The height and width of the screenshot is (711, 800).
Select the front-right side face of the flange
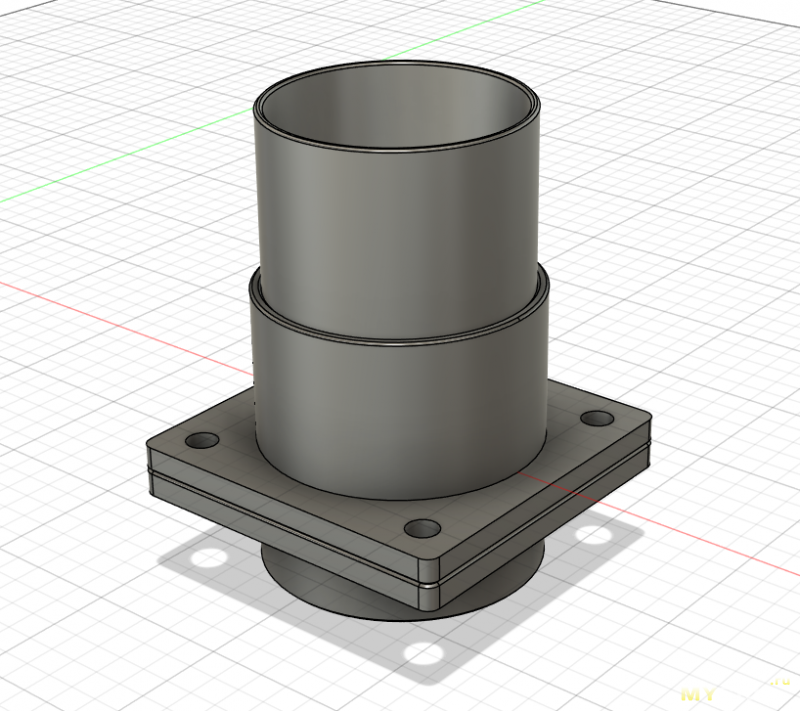[x=546, y=515]
